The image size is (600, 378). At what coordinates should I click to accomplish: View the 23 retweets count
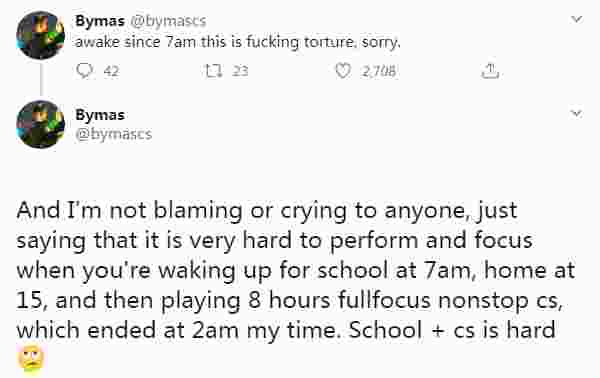pyautogui.click(x=240, y=71)
